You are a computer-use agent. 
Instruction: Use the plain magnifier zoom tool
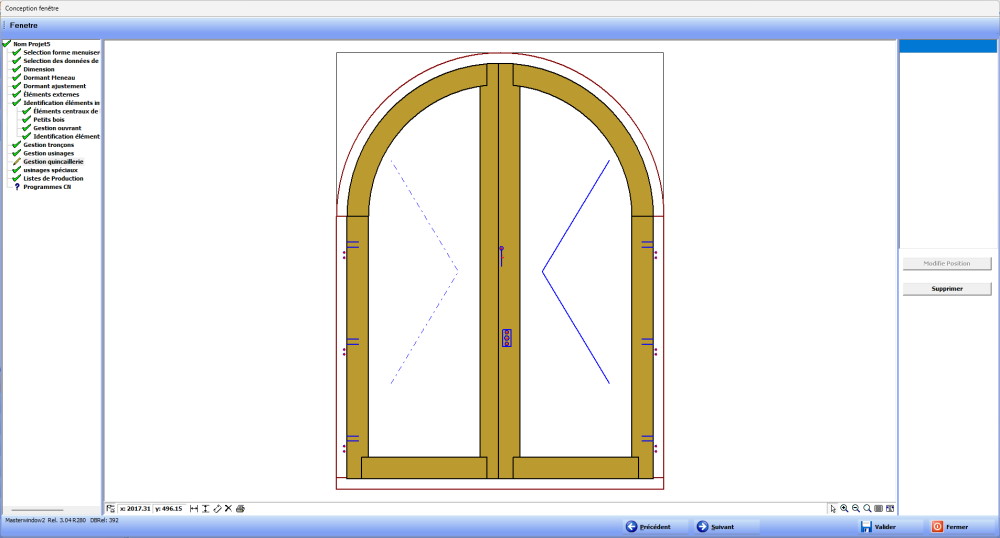coord(867,509)
